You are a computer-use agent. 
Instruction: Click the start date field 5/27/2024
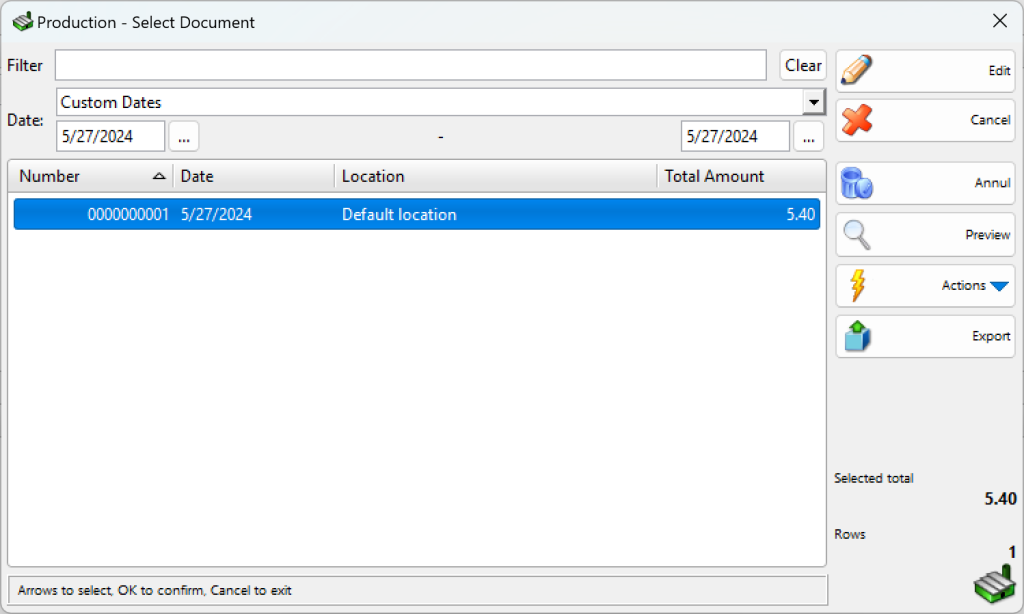109,137
